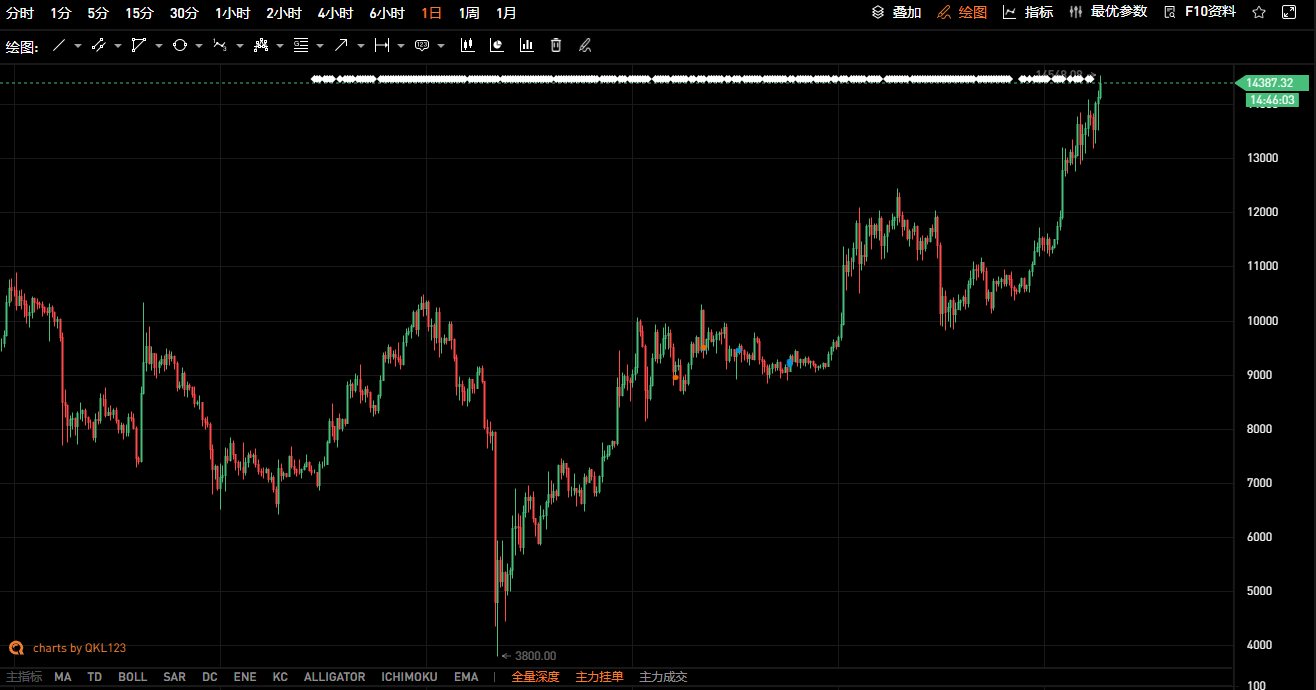Select the horizontal measure tool

coord(383,45)
